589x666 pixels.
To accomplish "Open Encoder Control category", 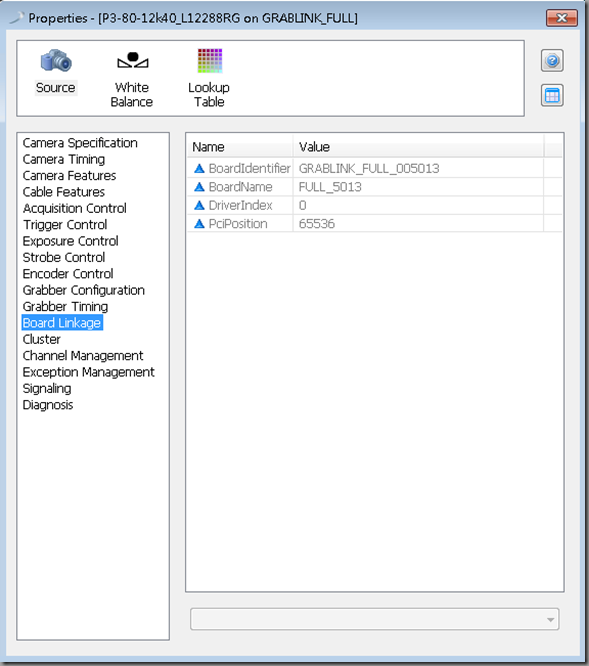I will [x=68, y=274].
